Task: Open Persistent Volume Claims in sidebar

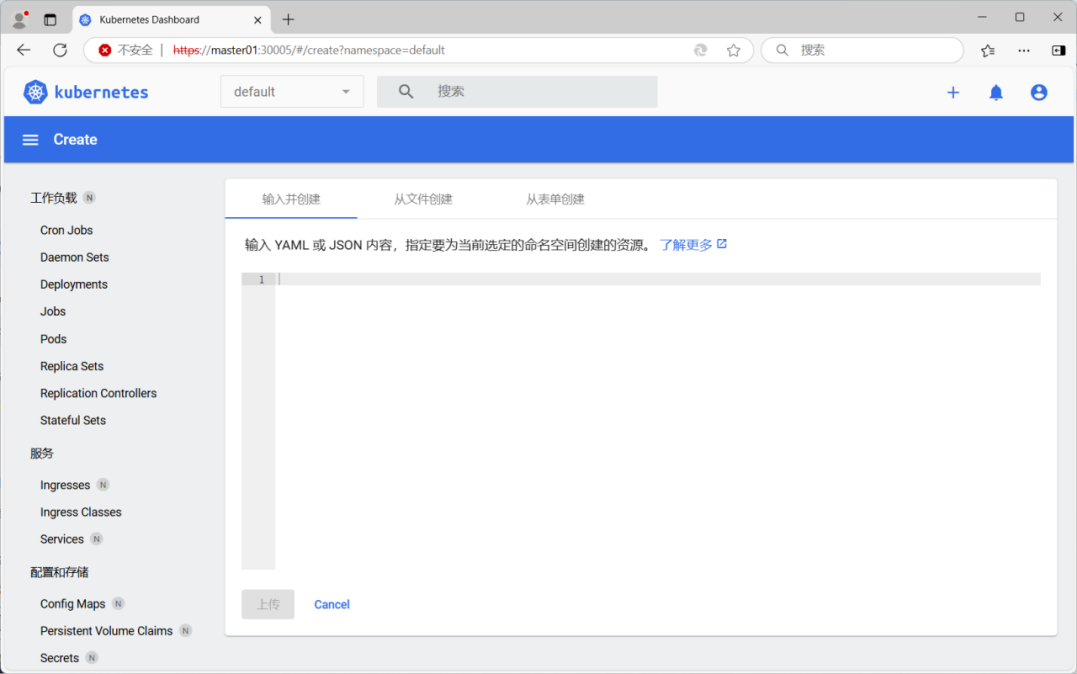Action: tap(106, 631)
